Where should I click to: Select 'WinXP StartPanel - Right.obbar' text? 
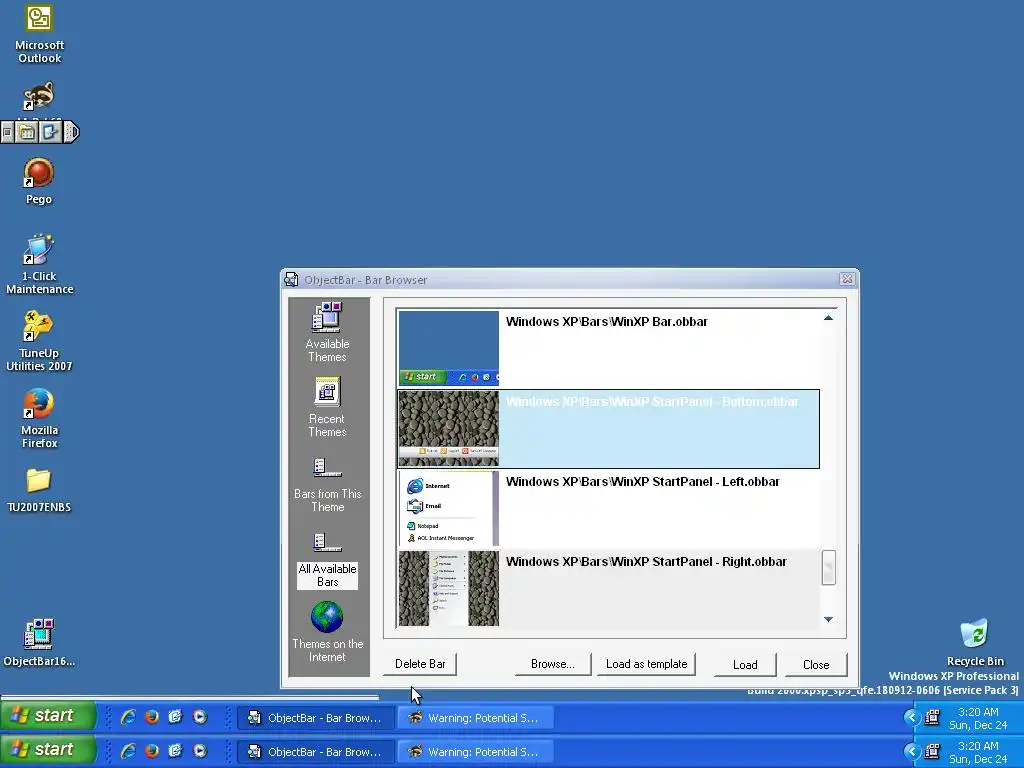pos(697,562)
